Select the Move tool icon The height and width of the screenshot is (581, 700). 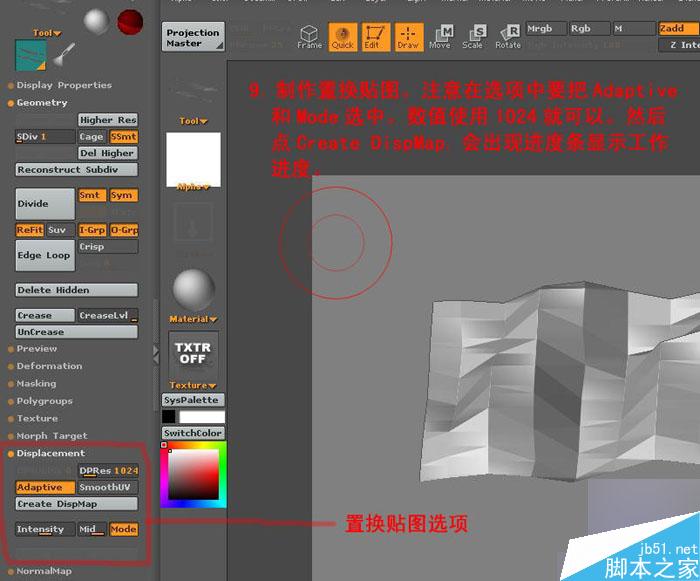(440, 37)
